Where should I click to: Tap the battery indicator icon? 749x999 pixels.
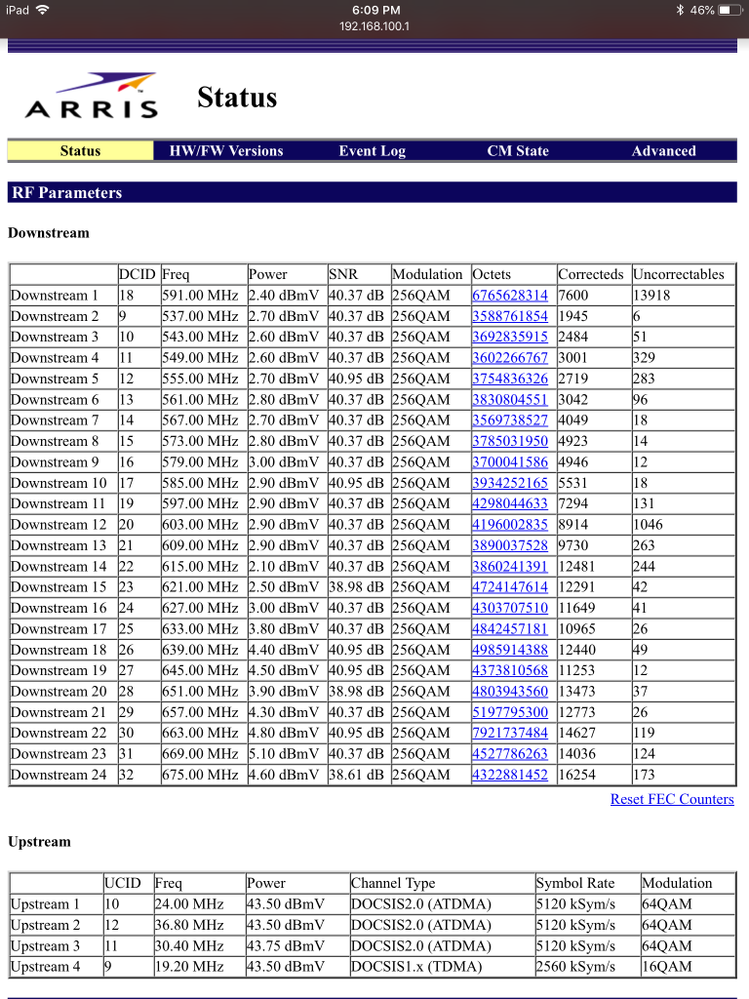(x=730, y=10)
